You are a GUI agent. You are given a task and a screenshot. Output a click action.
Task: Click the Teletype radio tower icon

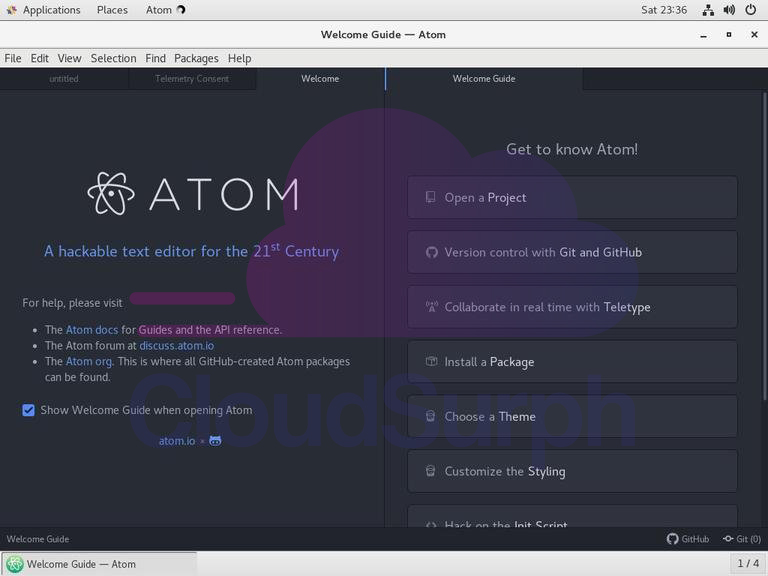[432, 307]
